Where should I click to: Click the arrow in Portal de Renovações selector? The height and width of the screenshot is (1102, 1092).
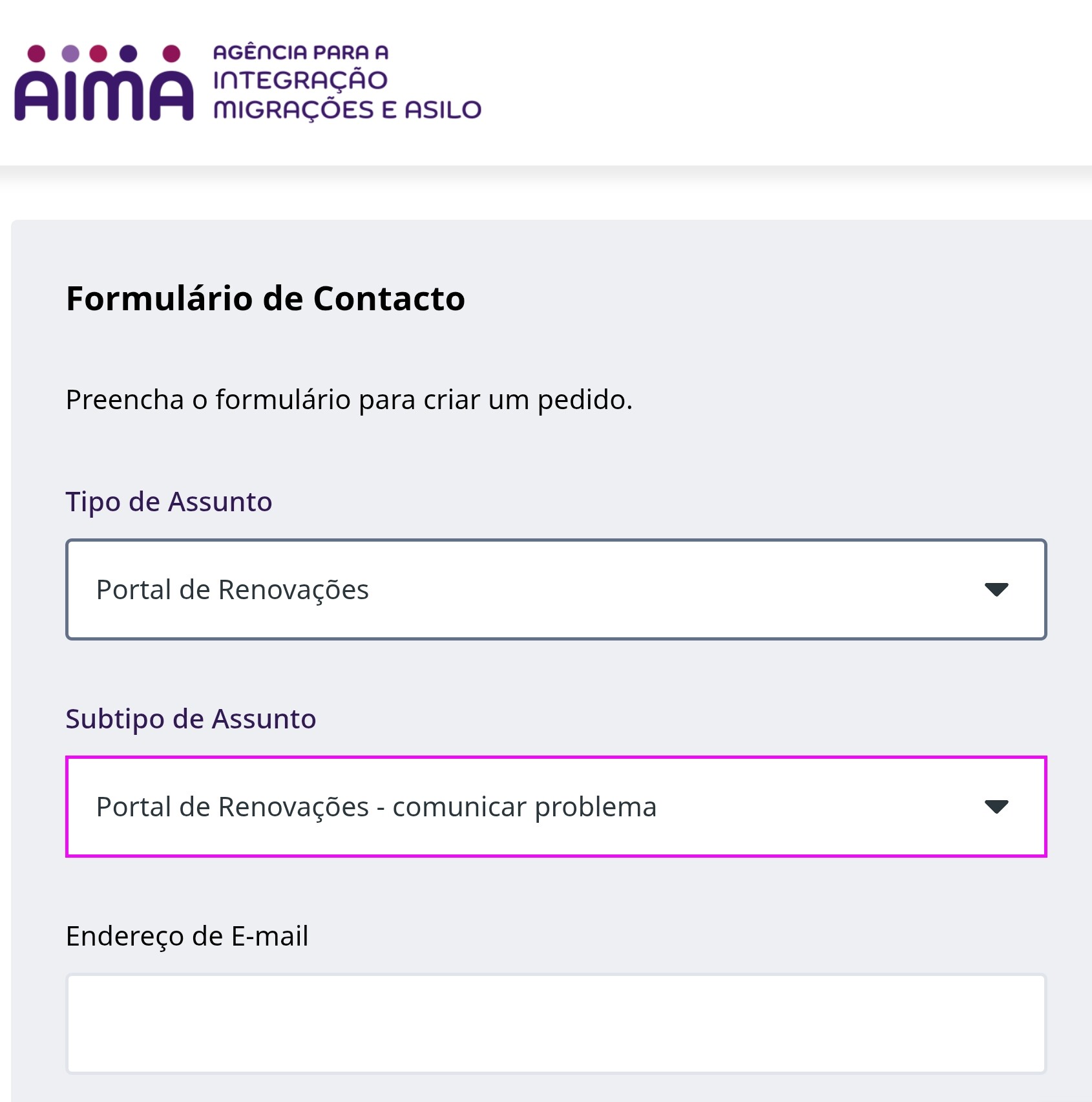(x=996, y=589)
